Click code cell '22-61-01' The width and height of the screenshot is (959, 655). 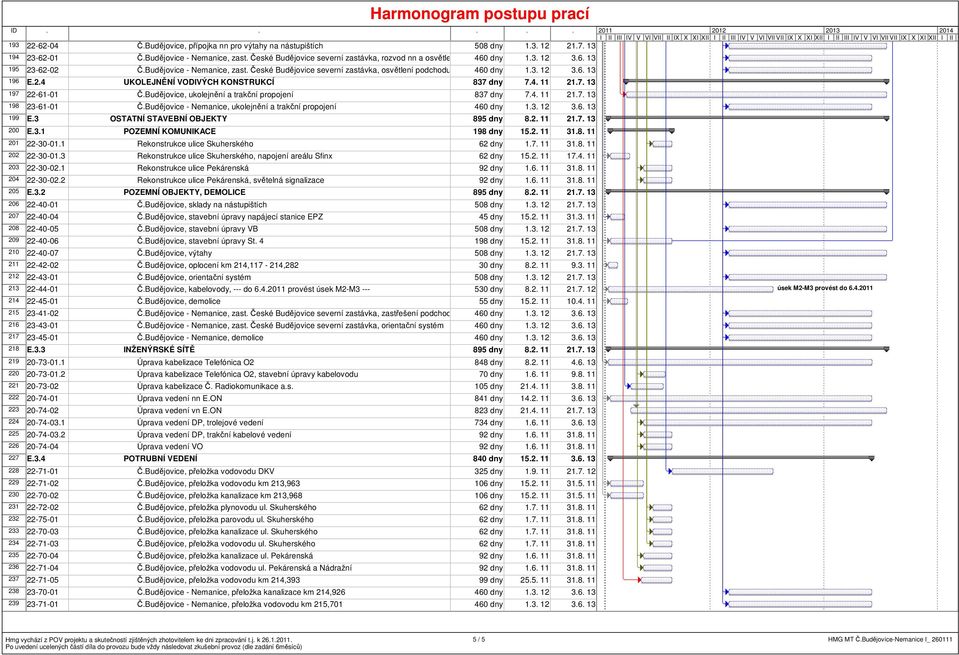click(x=43, y=94)
